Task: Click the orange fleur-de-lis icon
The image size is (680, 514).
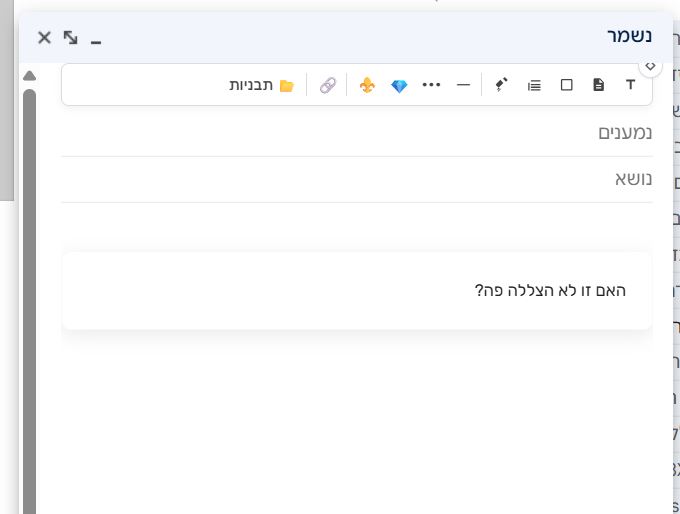Action: (367, 85)
